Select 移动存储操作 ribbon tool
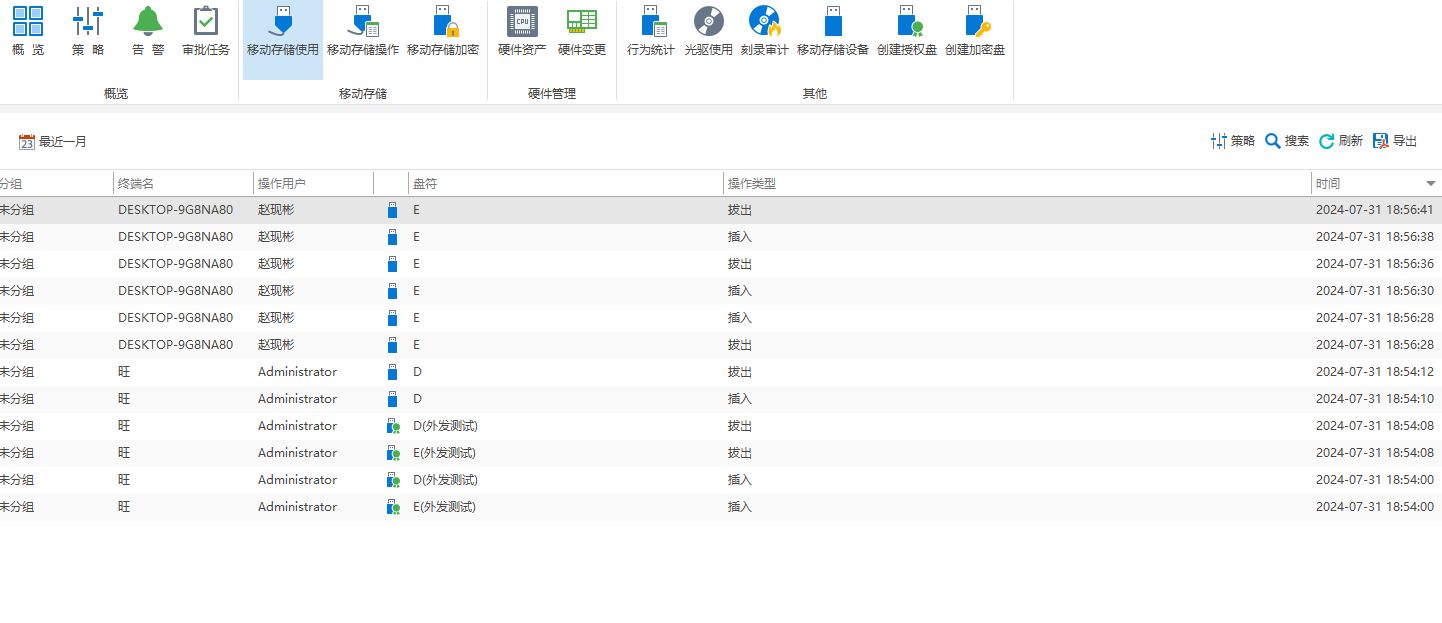Viewport: 1442px width, 623px height. (x=363, y=31)
